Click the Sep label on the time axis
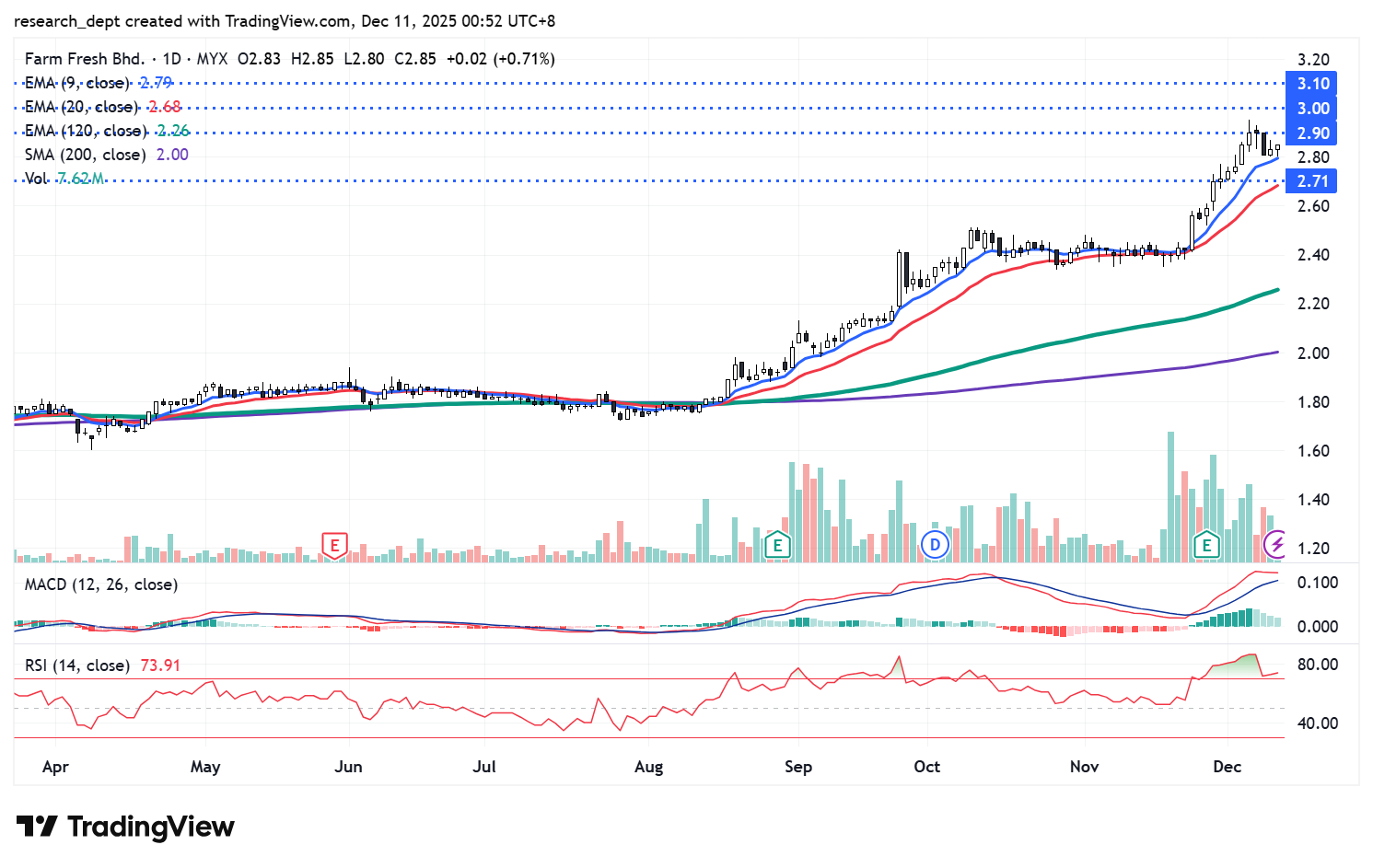Image resolution: width=1373 pixels, height=868 pixels. tap(798, 767)
